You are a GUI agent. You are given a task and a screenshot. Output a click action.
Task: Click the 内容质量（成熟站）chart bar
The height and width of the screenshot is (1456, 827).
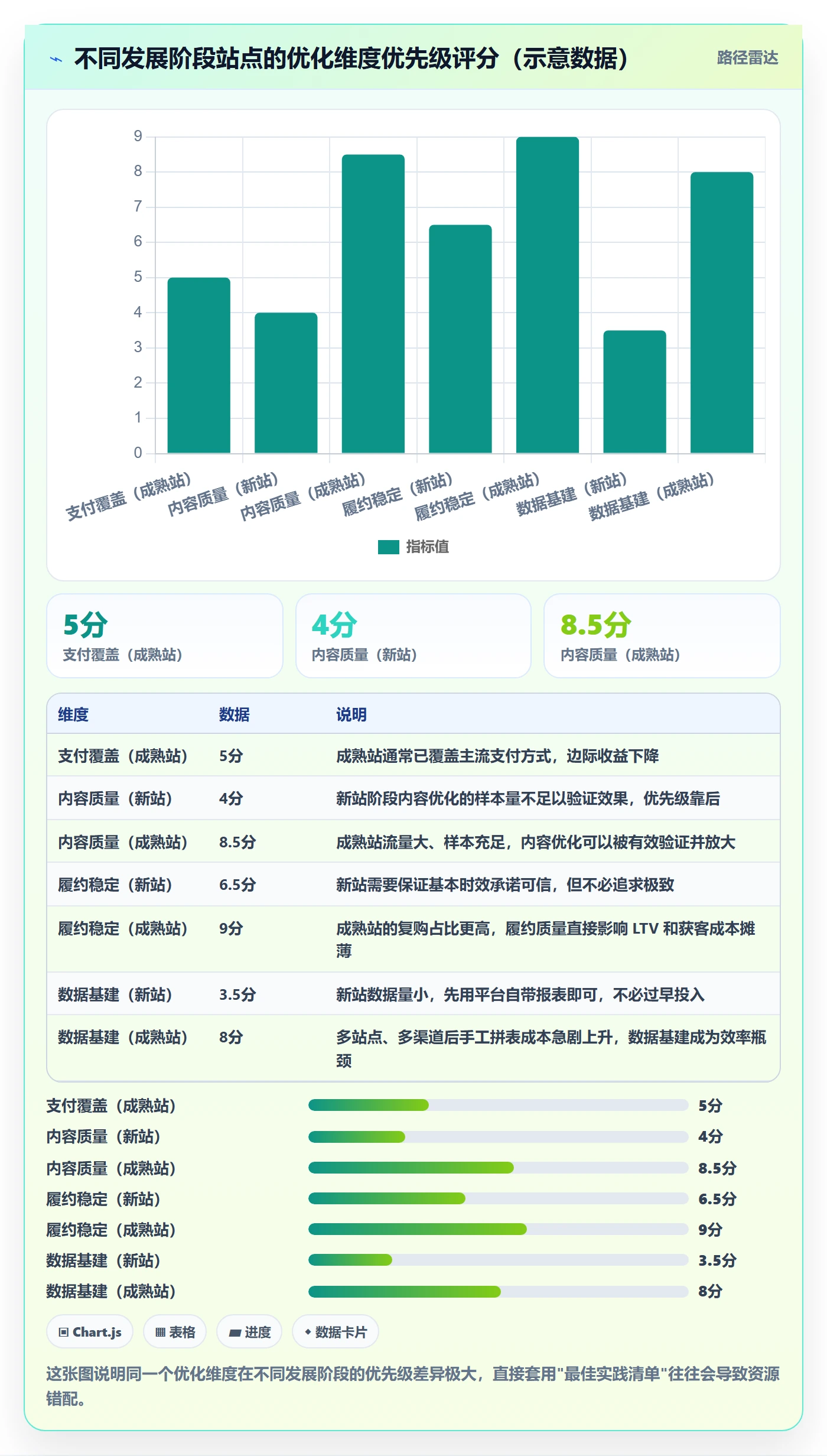tap(373, 304)
